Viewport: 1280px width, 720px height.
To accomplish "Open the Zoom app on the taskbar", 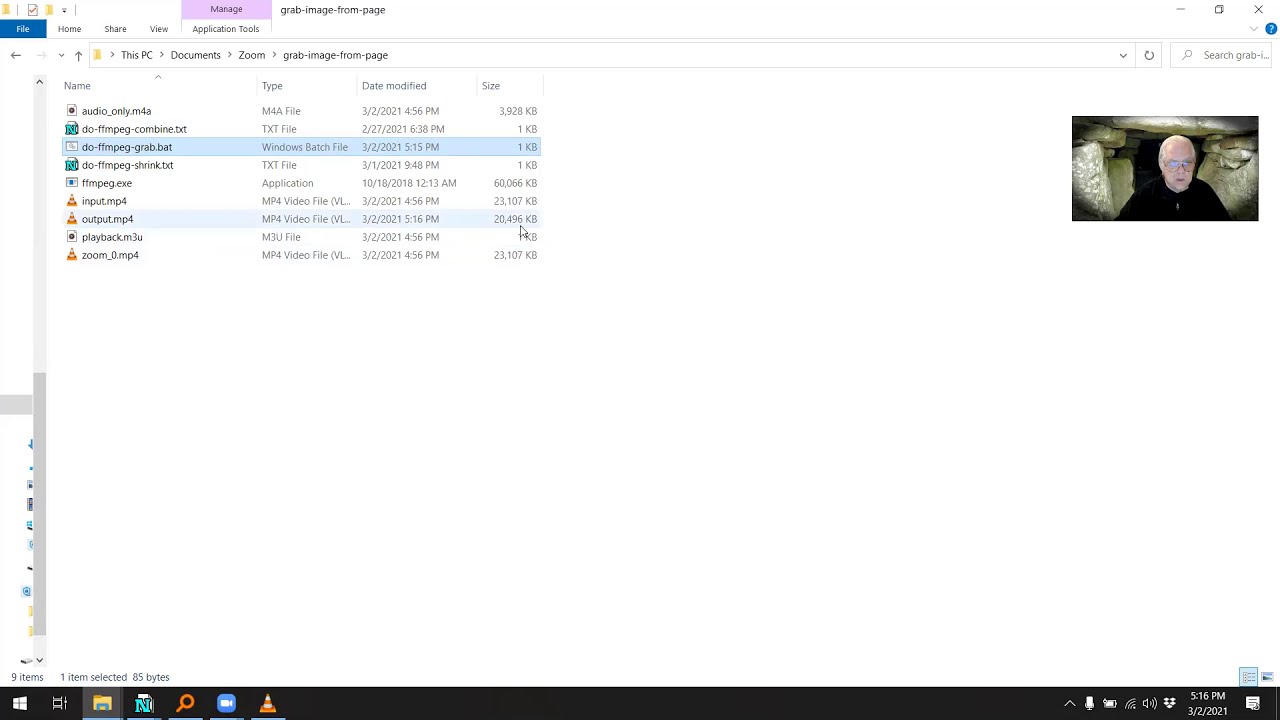I will tap(226, 703).
